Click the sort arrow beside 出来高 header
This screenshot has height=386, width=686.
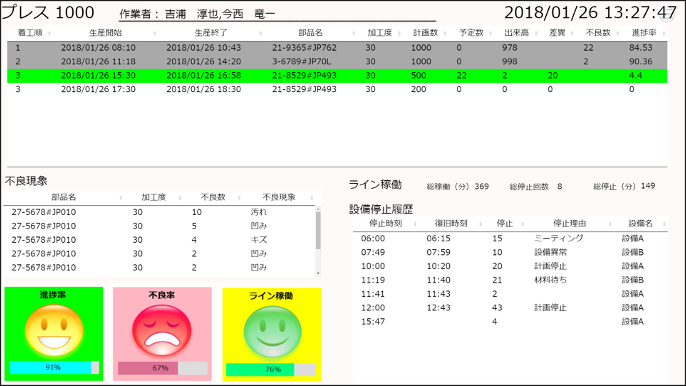536,33
